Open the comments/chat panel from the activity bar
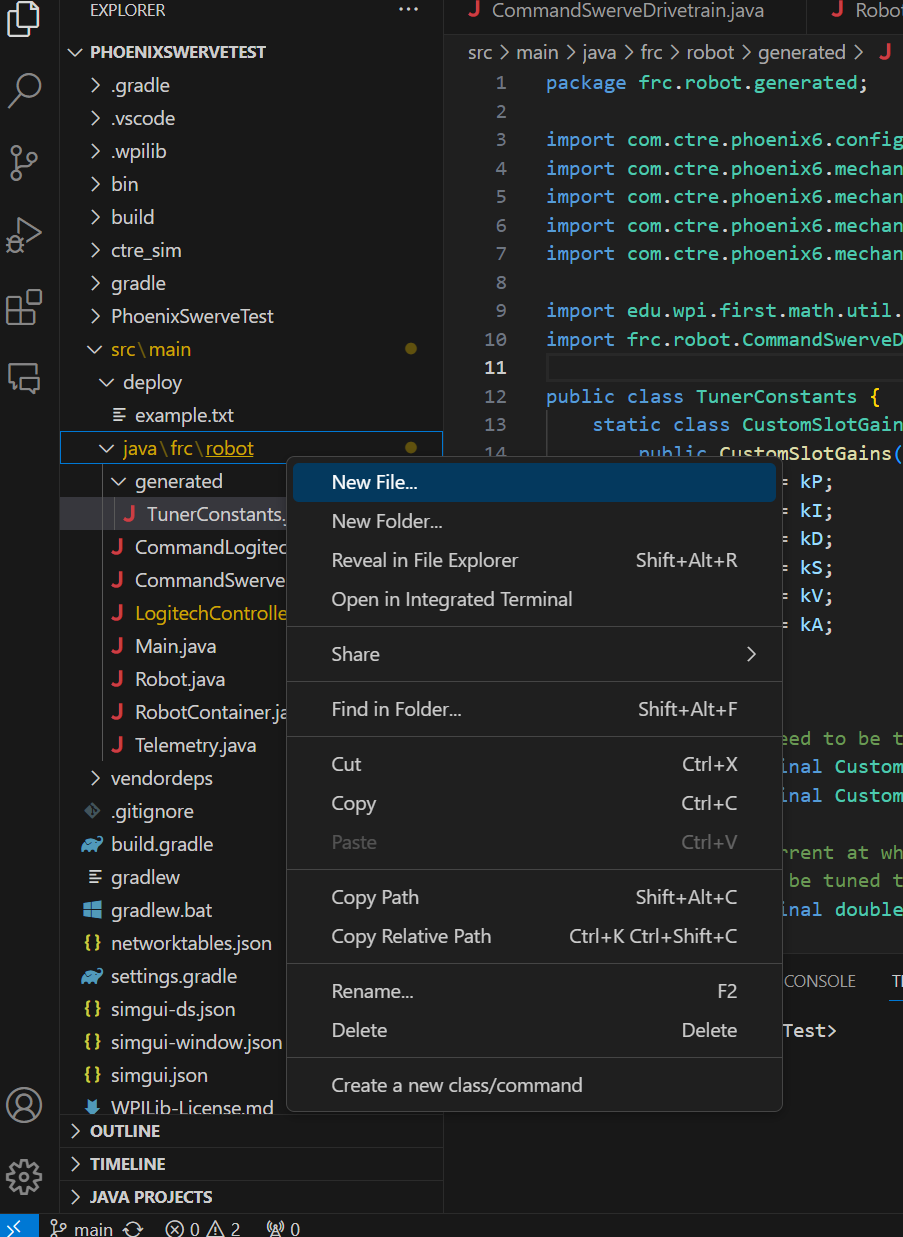The width and height of the screenshot is (903, 1237). 23,378
